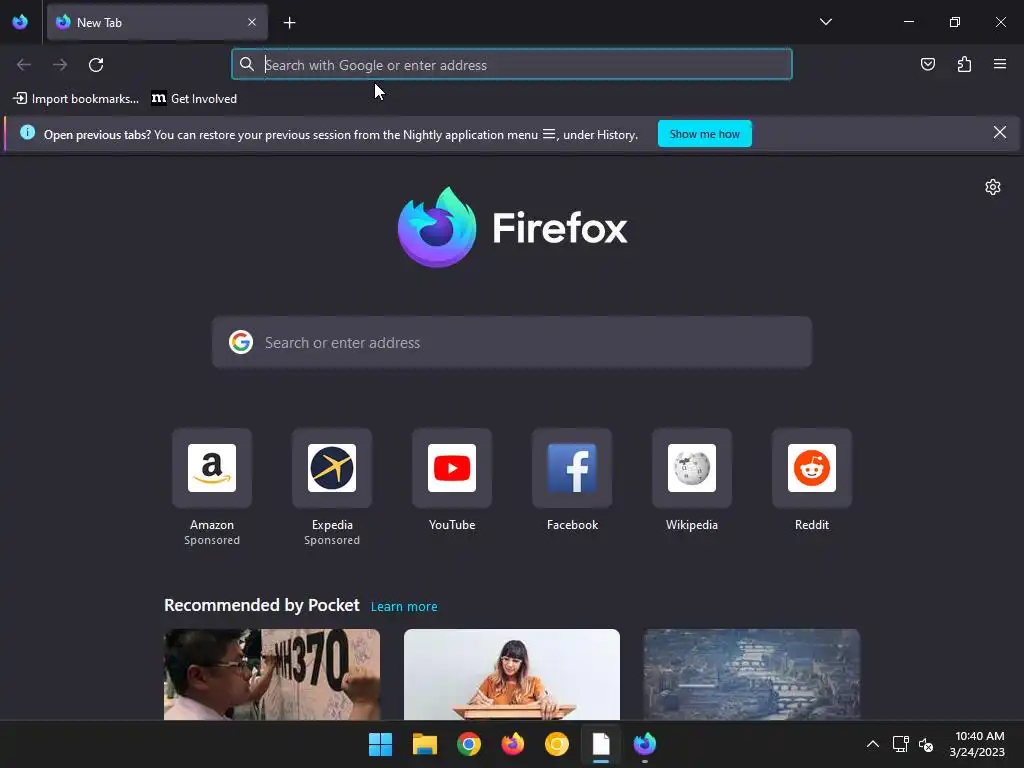The width and height of the screenshot is (1024, 768).
Task: Open aerial city Pocket story thumbnail
Action: coord(752,675)
